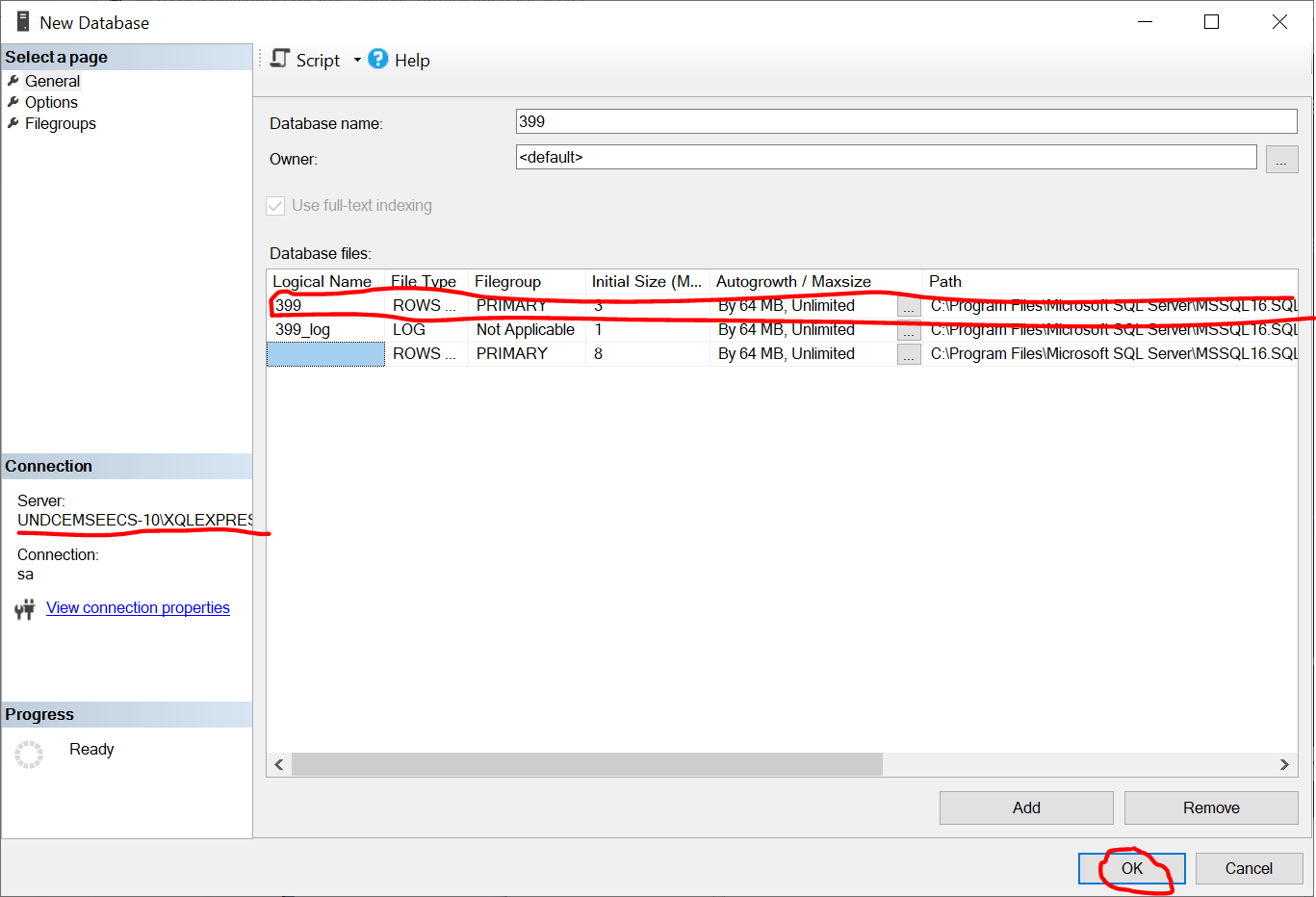Viewport: 1316px width, 897px height.
Task: Switch to the Options page
Action: (51, 102)
